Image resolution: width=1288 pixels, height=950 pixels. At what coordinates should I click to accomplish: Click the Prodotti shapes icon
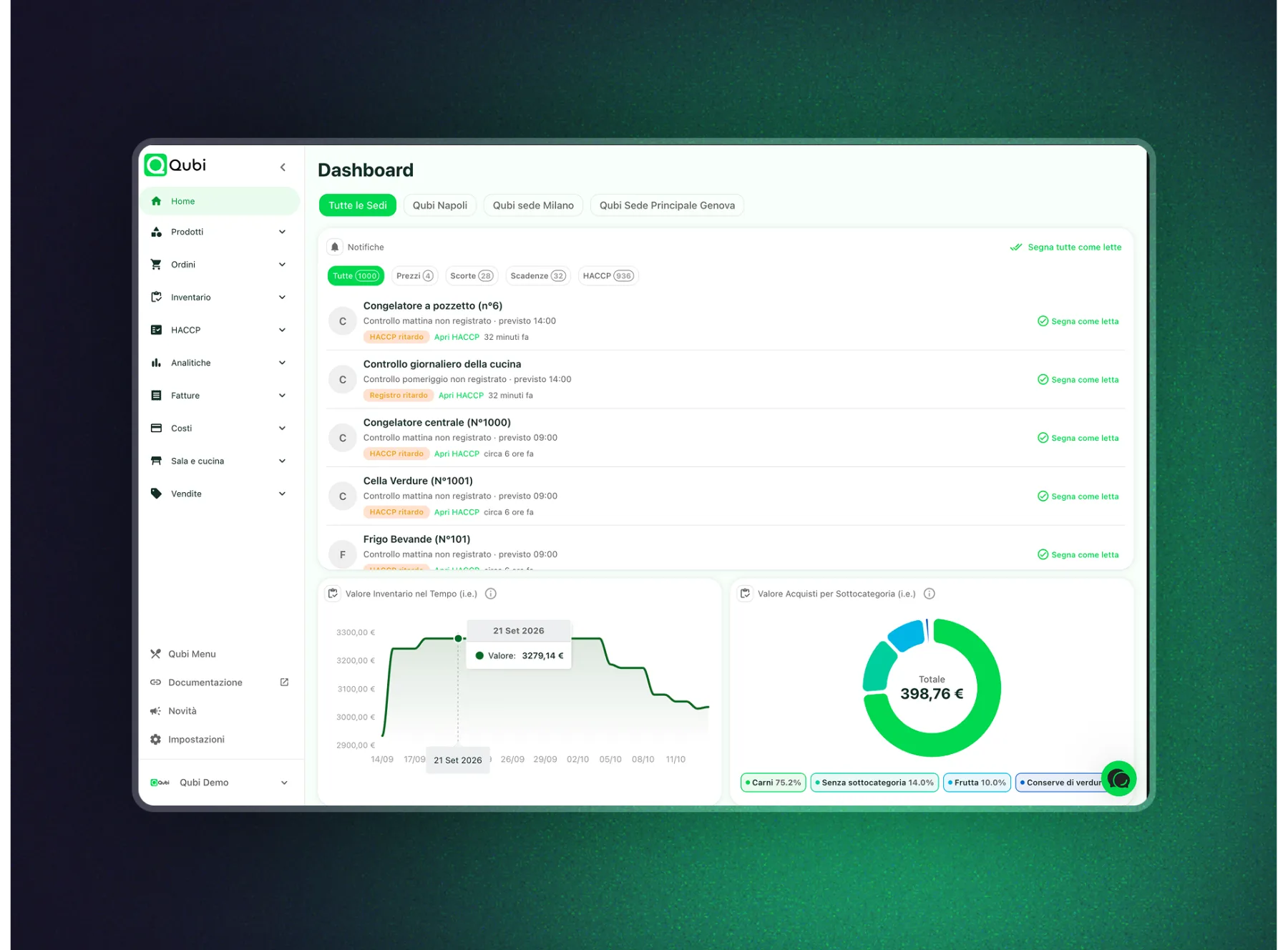pyautogui.click(x=156, y=232)
